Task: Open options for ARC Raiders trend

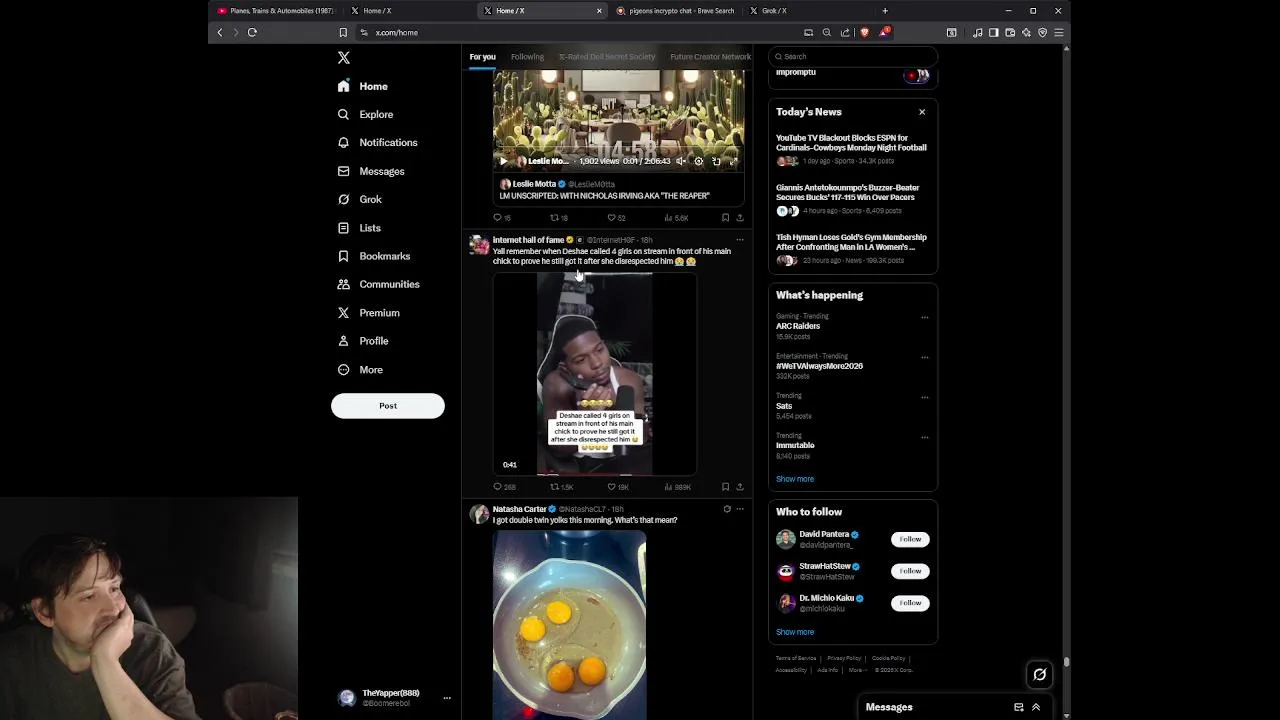Action: coord(924,317)
